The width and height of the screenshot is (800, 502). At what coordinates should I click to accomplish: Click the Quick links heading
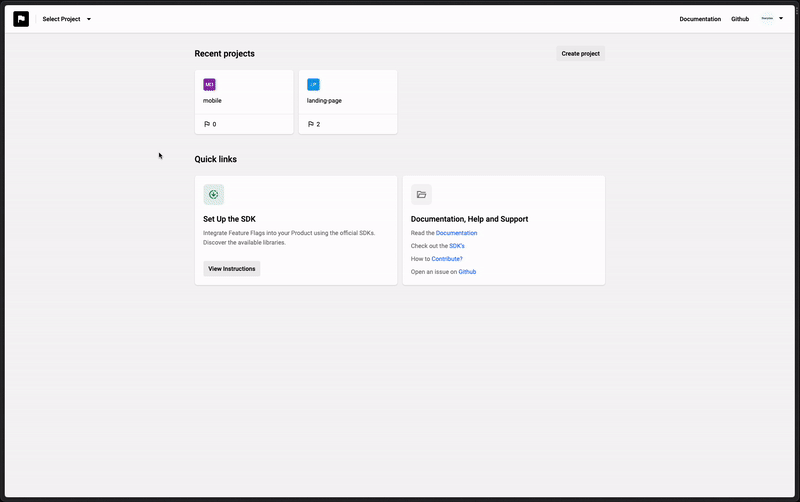(215, 159)
